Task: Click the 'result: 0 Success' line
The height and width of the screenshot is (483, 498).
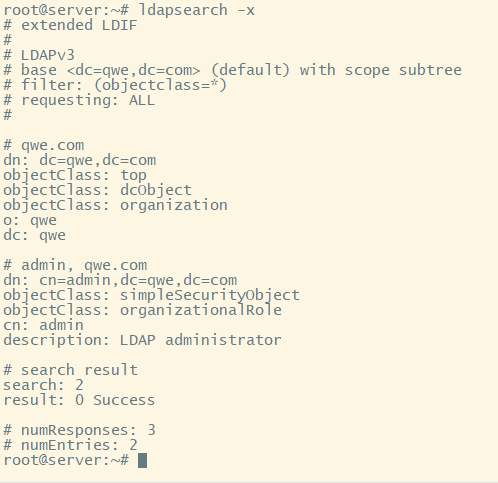Action: tap(79, 400)
